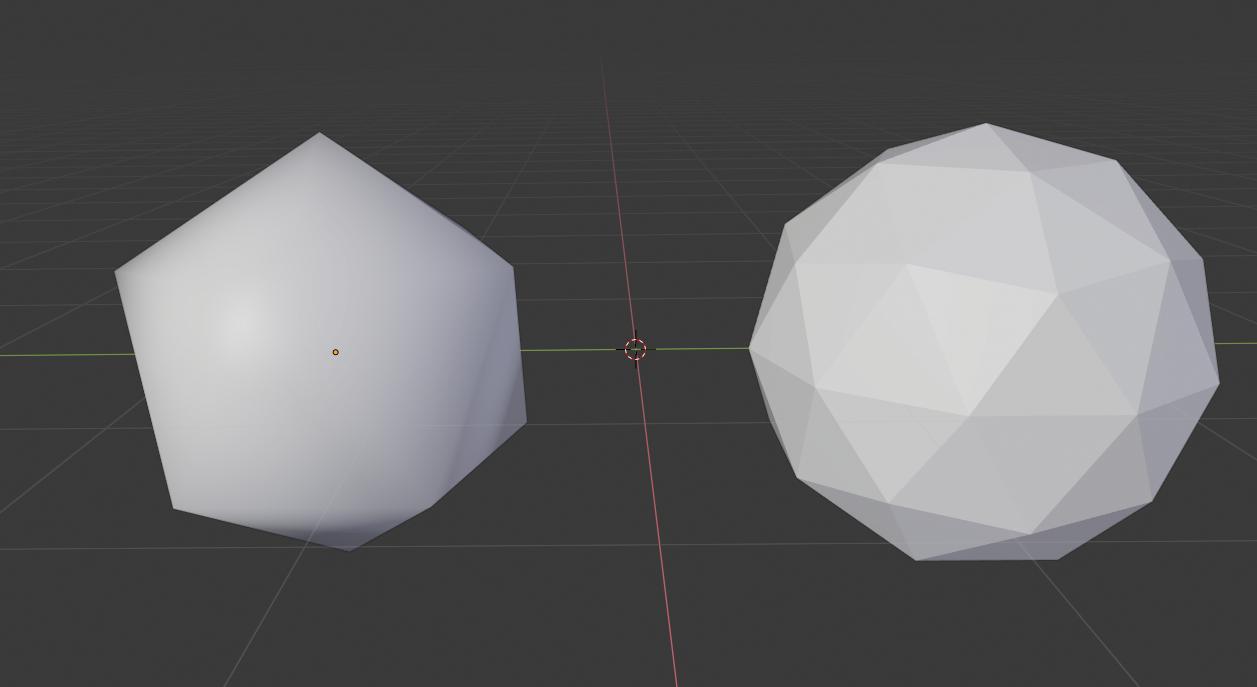Viewport: 1257px width, 687px height.
Task: Select the flat-shaded icosphere on the right
Action: point(985,345)
